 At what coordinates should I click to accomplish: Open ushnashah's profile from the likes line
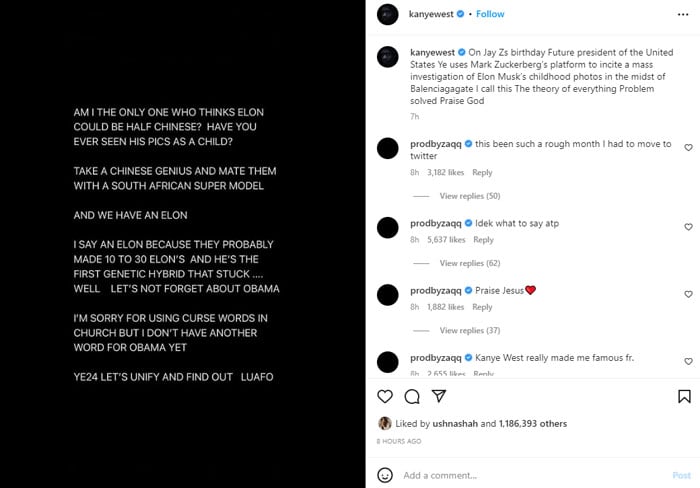458,423
